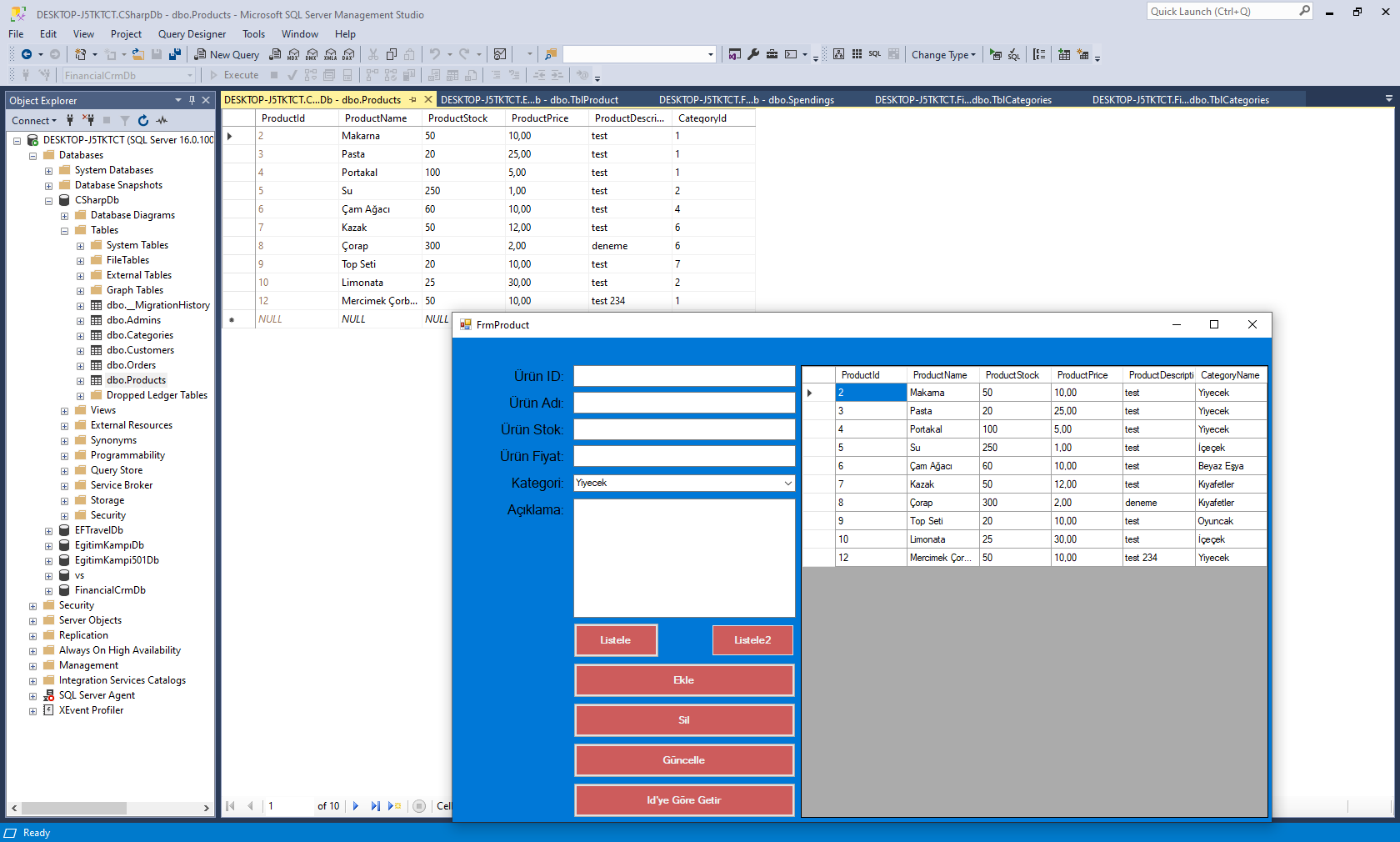Viewport: 1400px width, 842px height.
Task: Click the Save All disks icon
Action: pos(175,54)
